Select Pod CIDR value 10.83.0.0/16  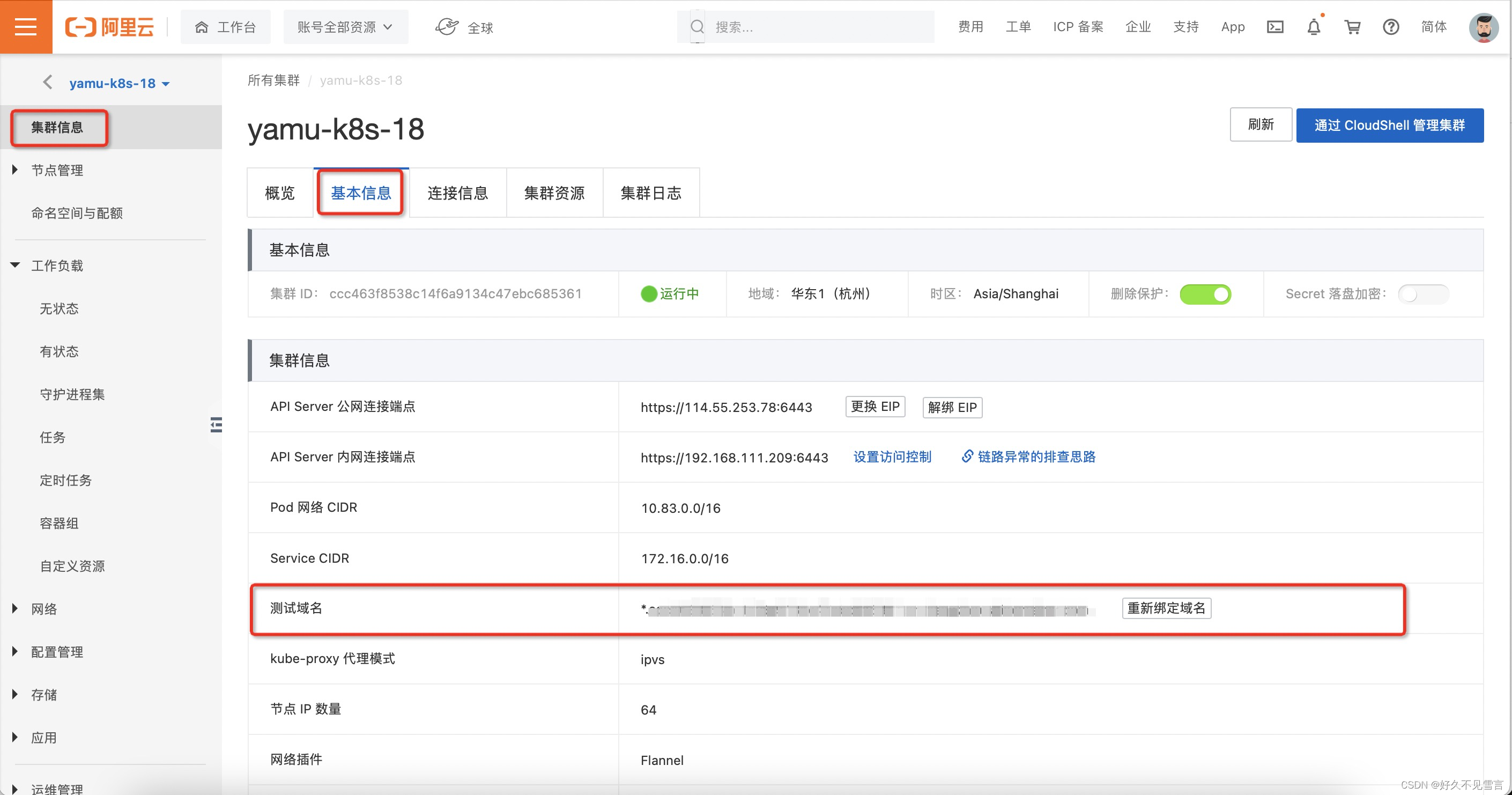click(x=680, y=508)
